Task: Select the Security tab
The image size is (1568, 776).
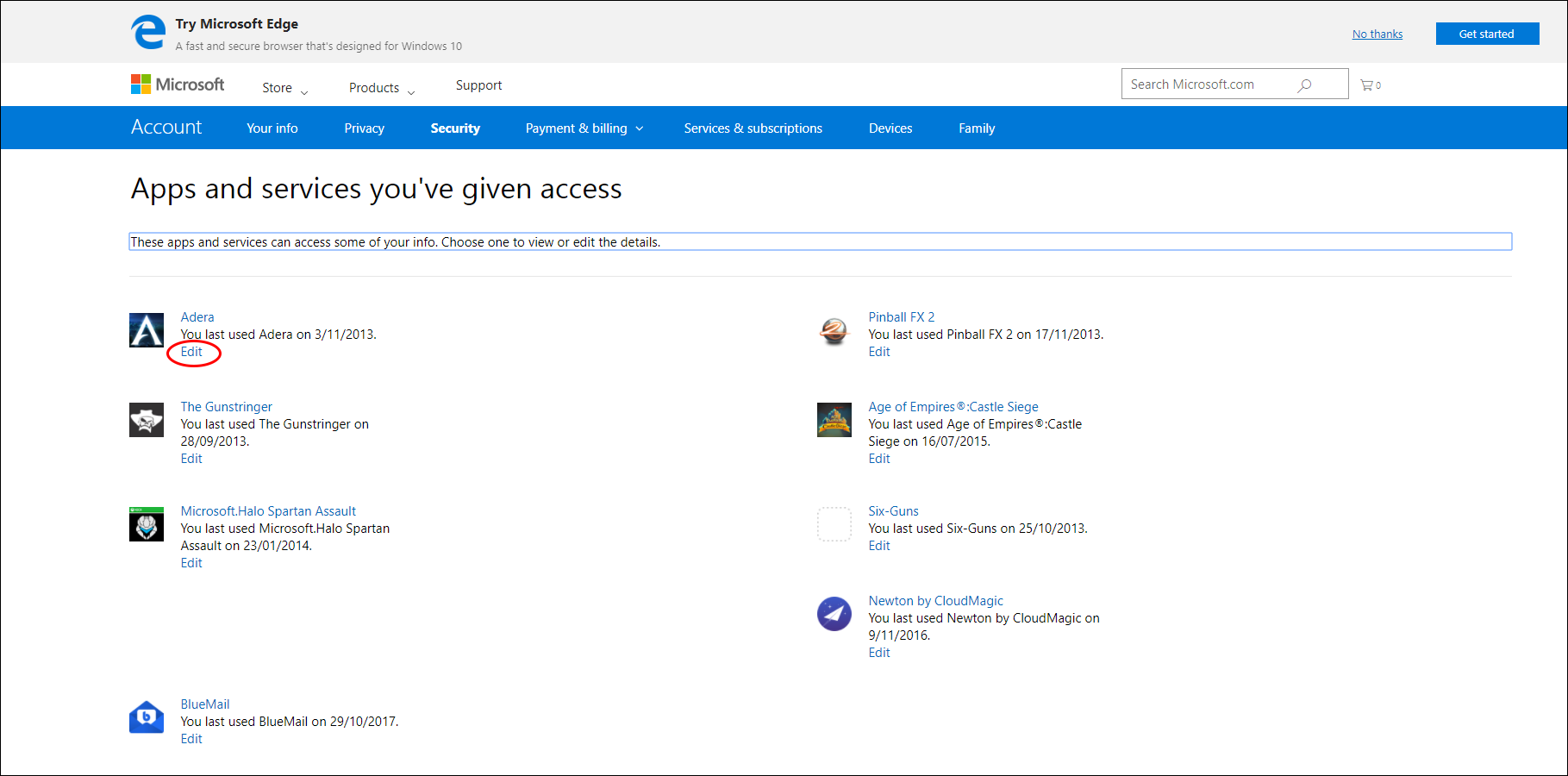Action: pyautogui.click(x=455, y=128)
